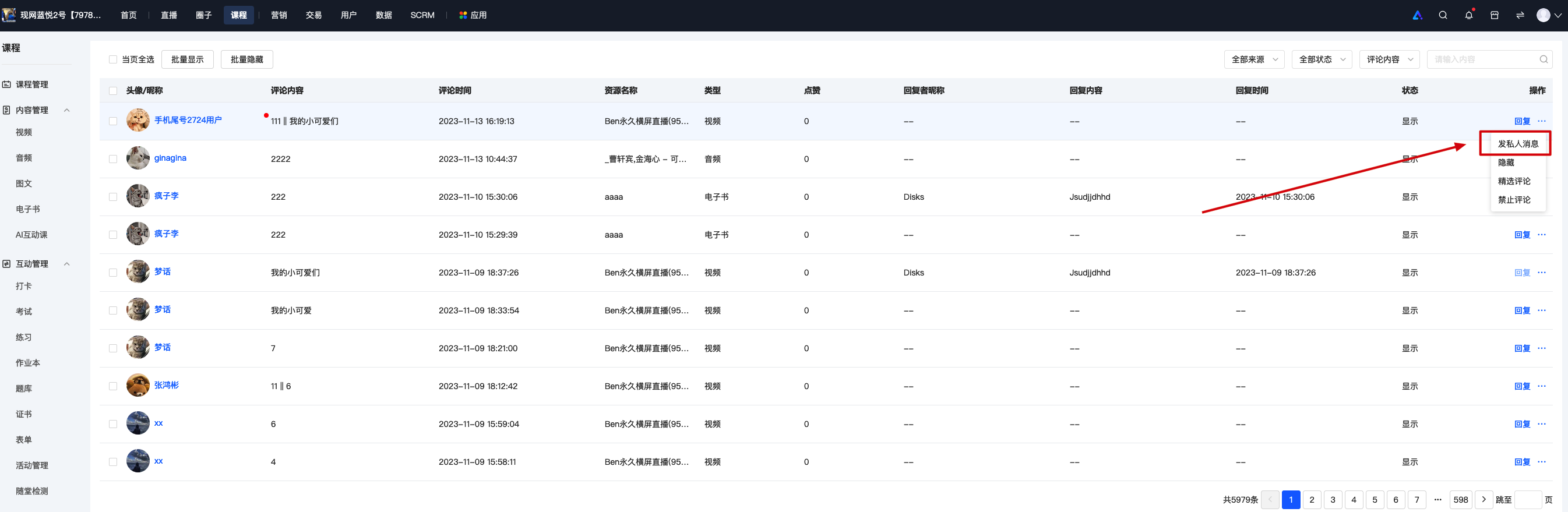Image resolution: width=1568 pixels, height=512 pixels.
Task: Select checkbox for 张鸿彬 row
Action: [x=112, y=386]
